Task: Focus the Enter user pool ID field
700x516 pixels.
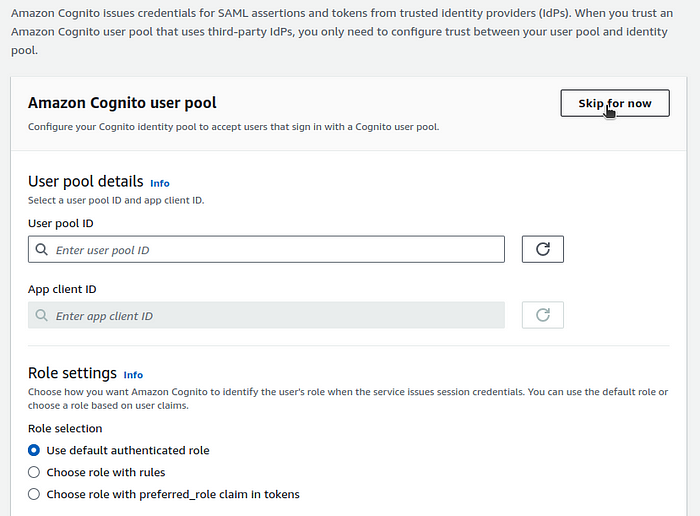Action: click(267, 250)
